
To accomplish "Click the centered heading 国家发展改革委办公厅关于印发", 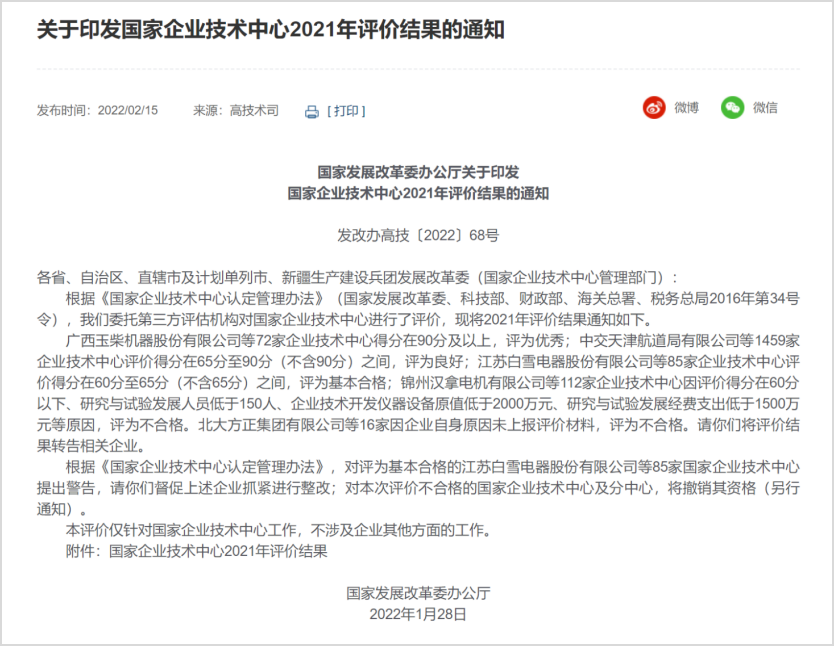I will [x=418, y=172].
